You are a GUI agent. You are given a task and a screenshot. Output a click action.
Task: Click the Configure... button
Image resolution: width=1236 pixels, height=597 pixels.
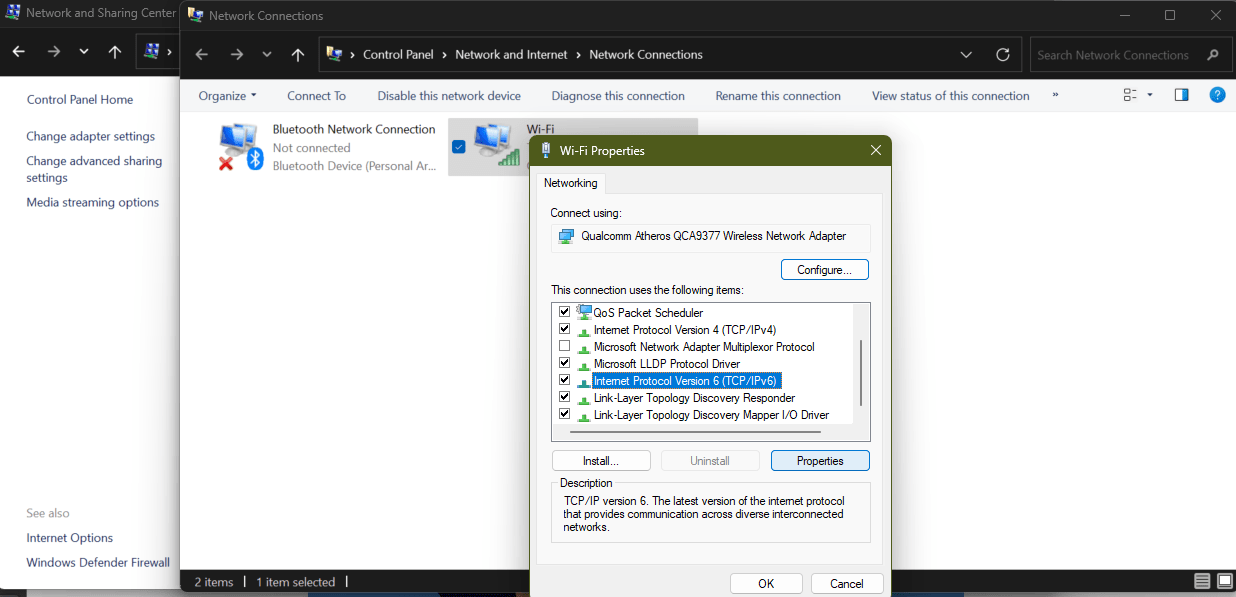824,270
